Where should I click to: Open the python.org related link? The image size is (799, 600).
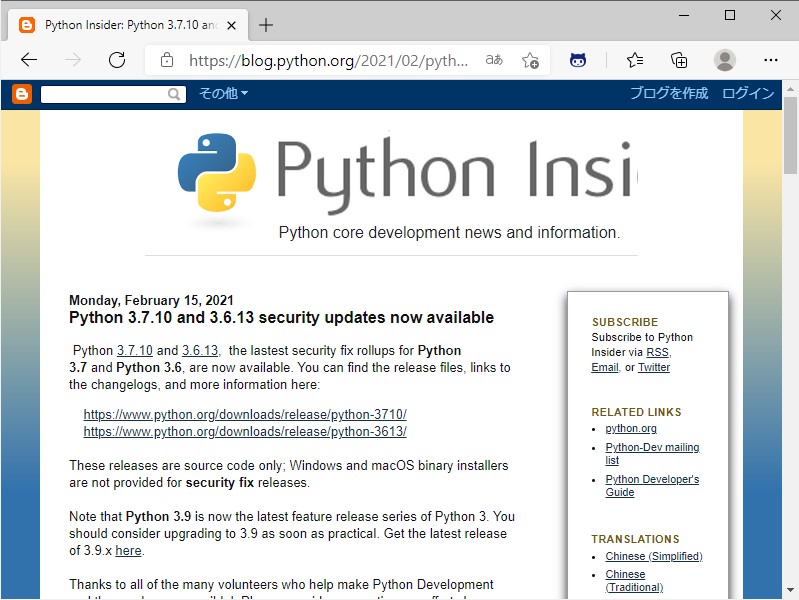click(x=631, y=429)
